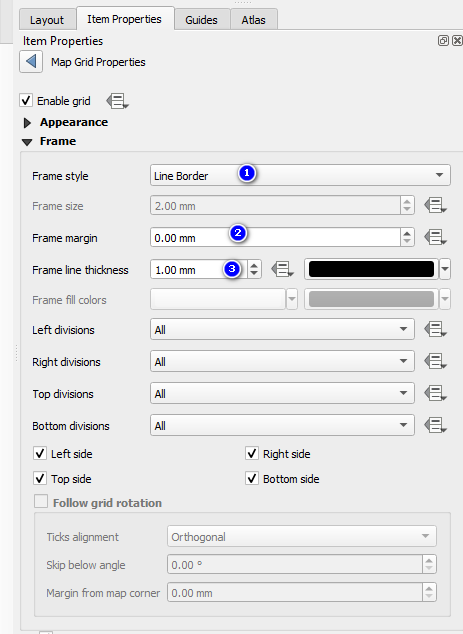Open data-defined override for Frame line thickness
463x634 pixels.
282,269
